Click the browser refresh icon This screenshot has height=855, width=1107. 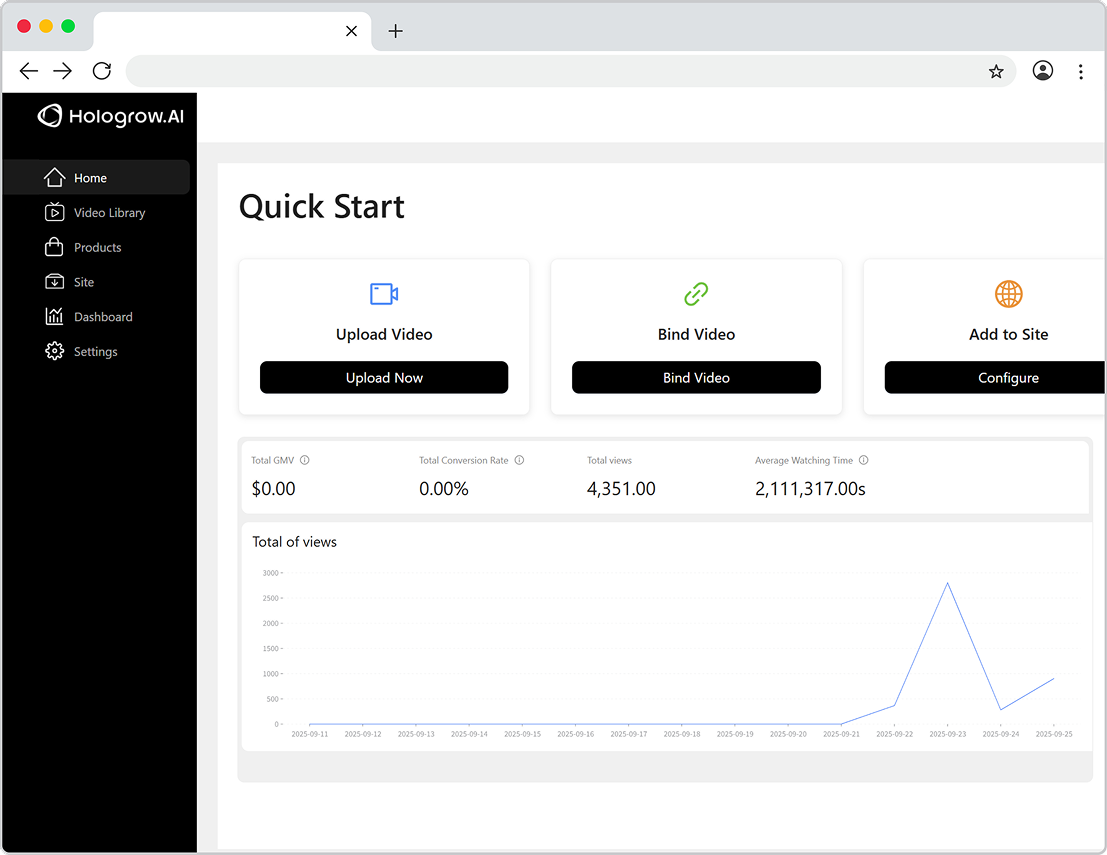pyautogui.click(x=101, y=71)
